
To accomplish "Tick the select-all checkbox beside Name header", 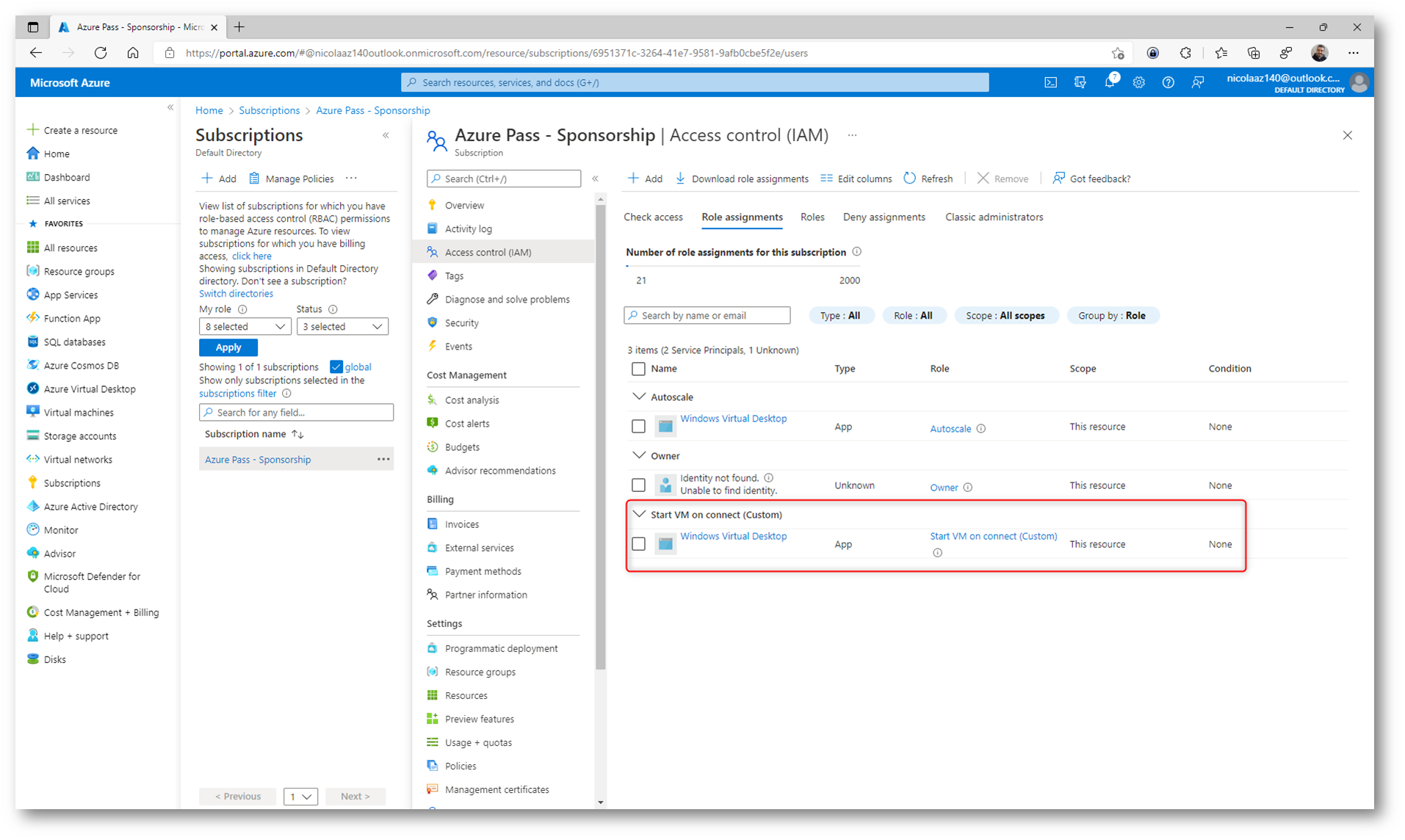I will (x=638, y=369).
